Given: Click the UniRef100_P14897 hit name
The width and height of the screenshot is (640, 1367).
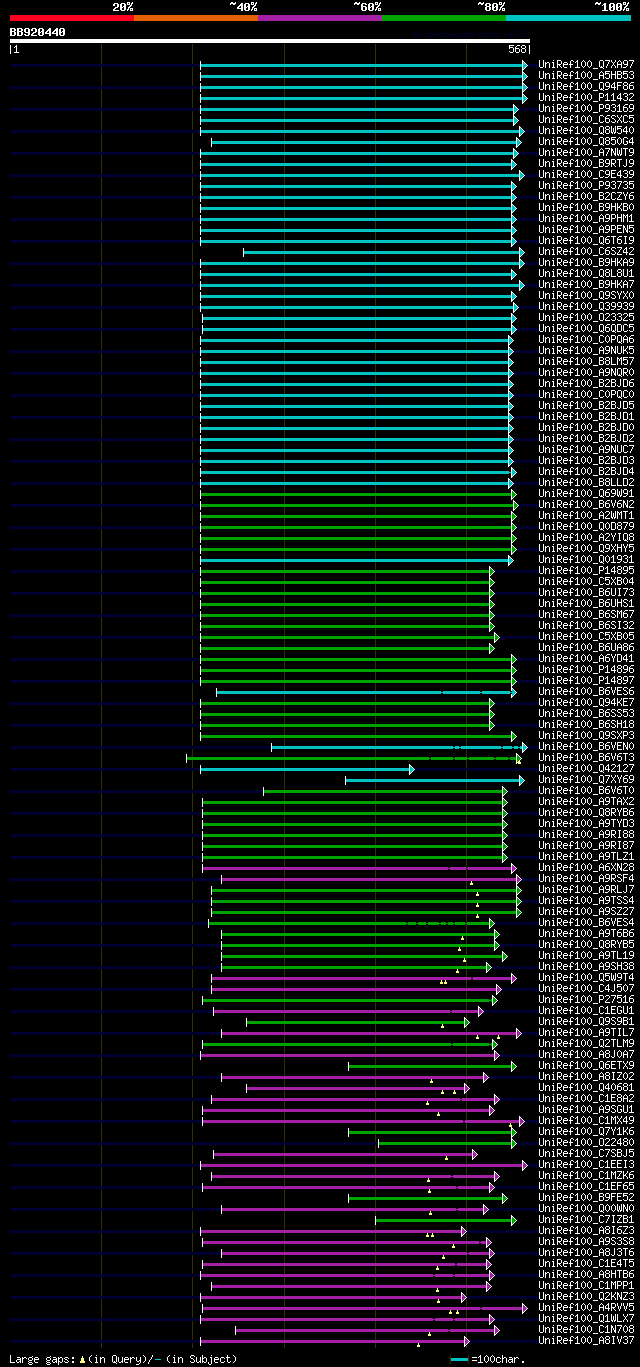Looking at the screenshot, I should coord(586,680).
